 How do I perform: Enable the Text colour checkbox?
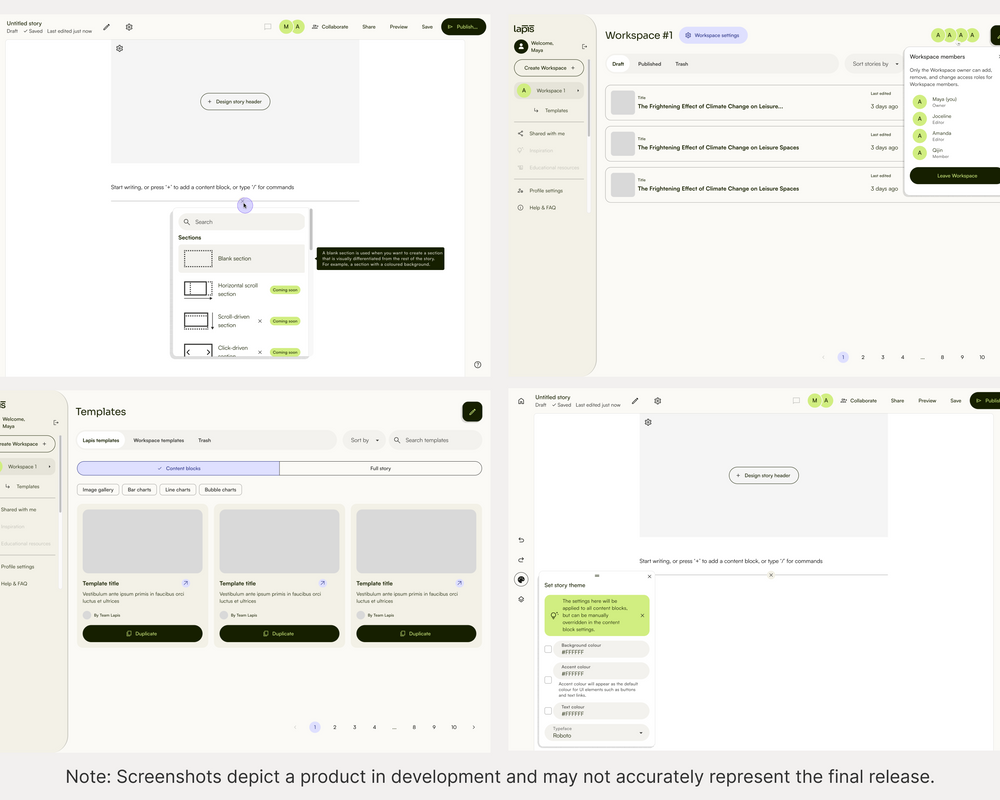(x=547, y=710)
